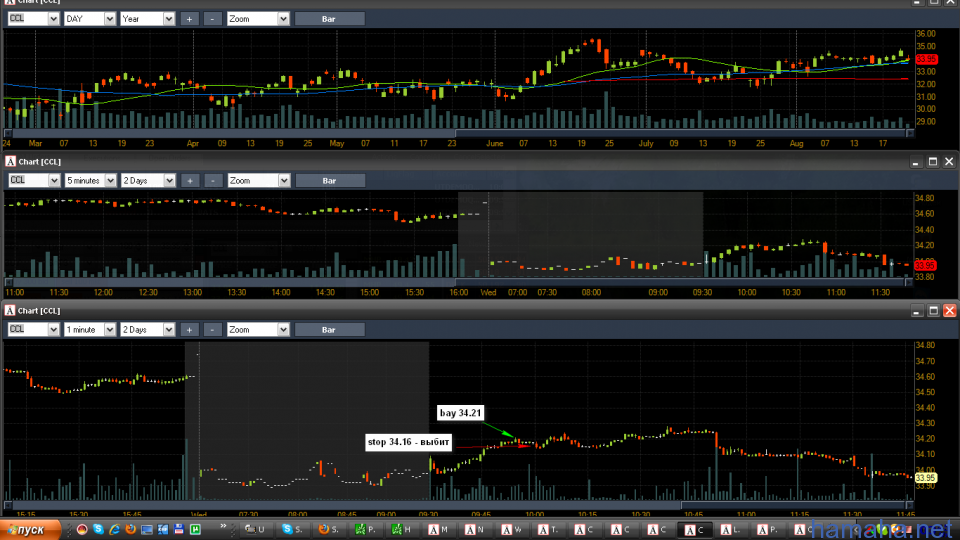960x540 pixels.
Task: Click plus button in 1 minute chart toolbar
Action: [189, 329]
